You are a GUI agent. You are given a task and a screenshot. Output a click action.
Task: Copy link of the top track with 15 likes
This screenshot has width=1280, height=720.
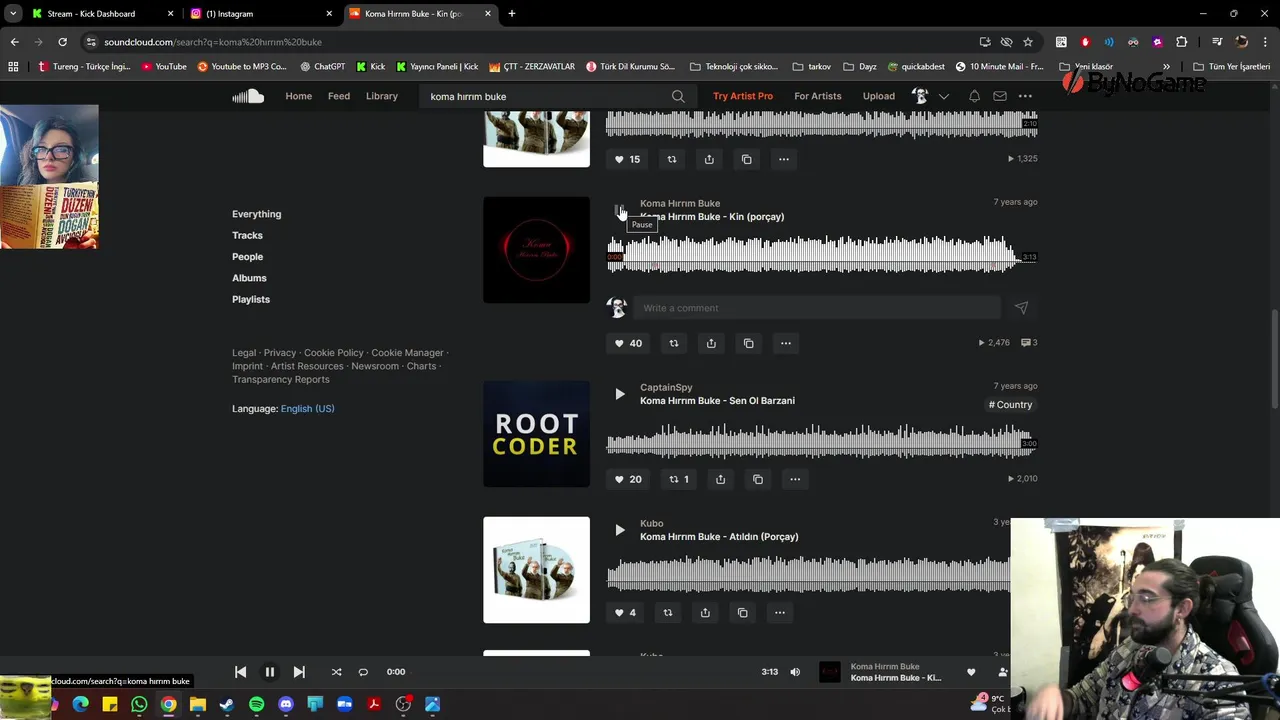tap(746, 159)
